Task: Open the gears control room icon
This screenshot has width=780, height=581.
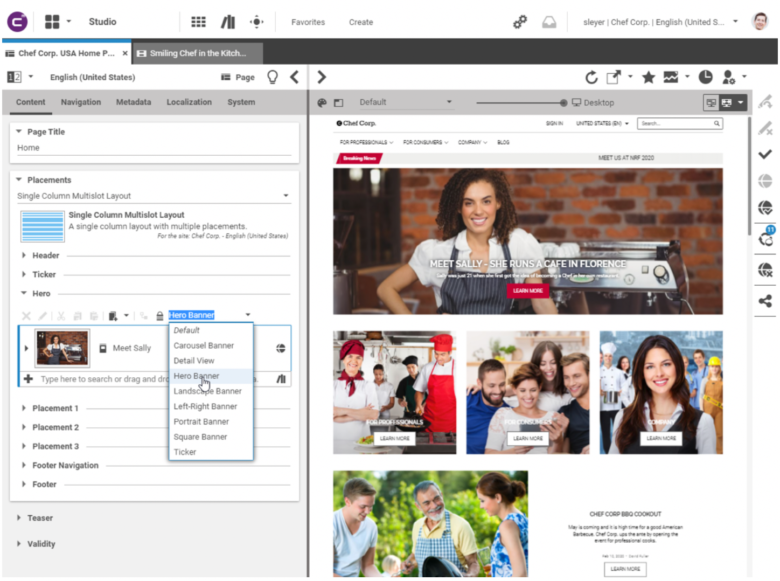Action: point(520,22)
